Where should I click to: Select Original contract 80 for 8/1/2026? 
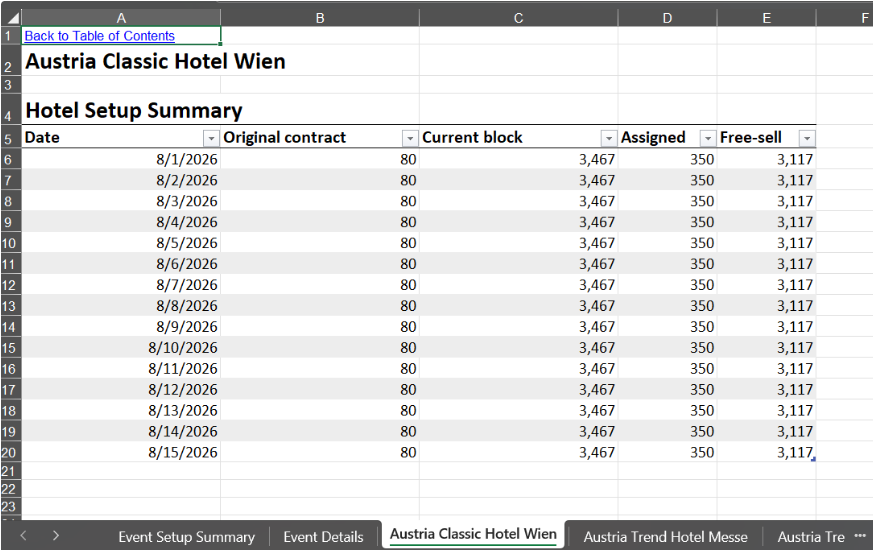[x=320, y=159]
